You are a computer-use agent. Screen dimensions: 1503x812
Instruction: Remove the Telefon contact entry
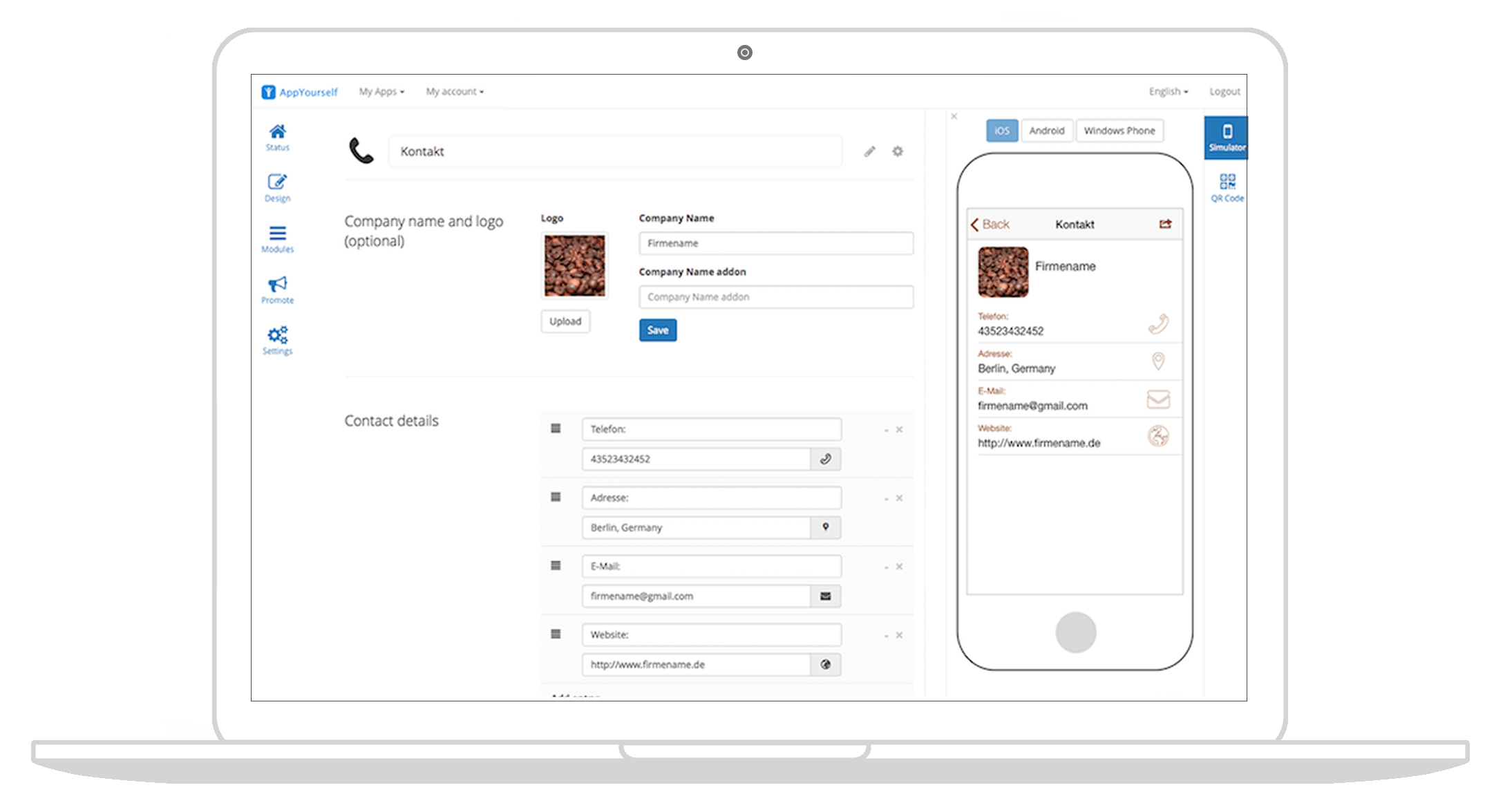[x=899, y=430]
